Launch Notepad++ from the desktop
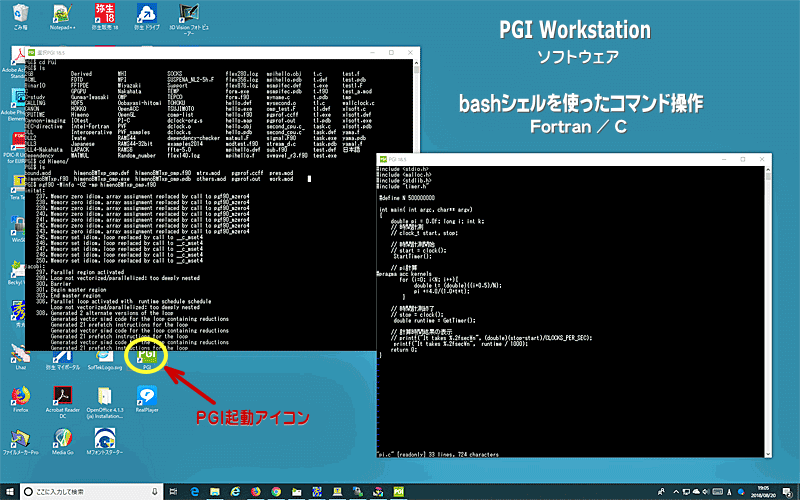 [x=62, y=16]
